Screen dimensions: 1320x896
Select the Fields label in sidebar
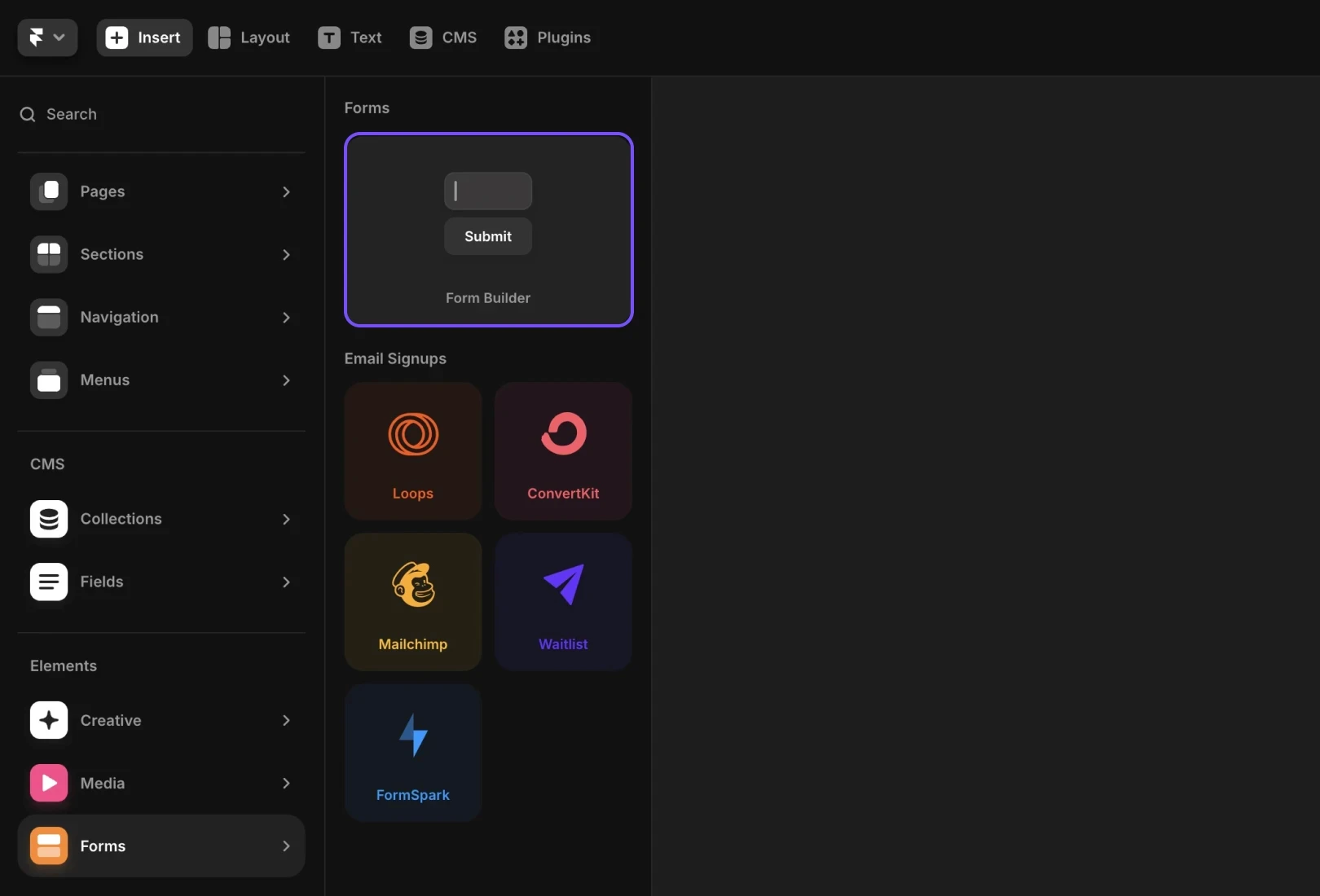(102, 582)
